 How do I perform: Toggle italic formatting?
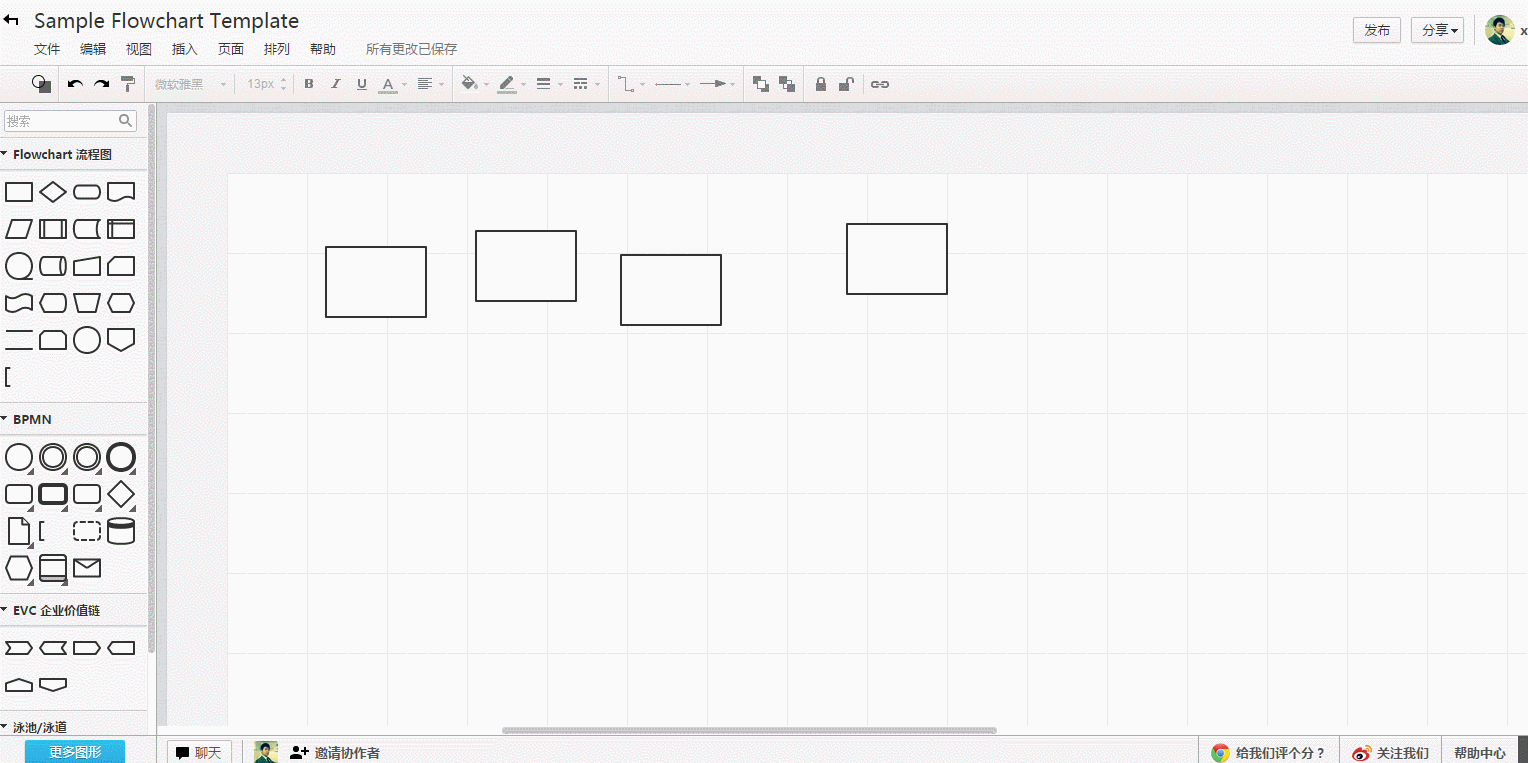coord(336,84)
